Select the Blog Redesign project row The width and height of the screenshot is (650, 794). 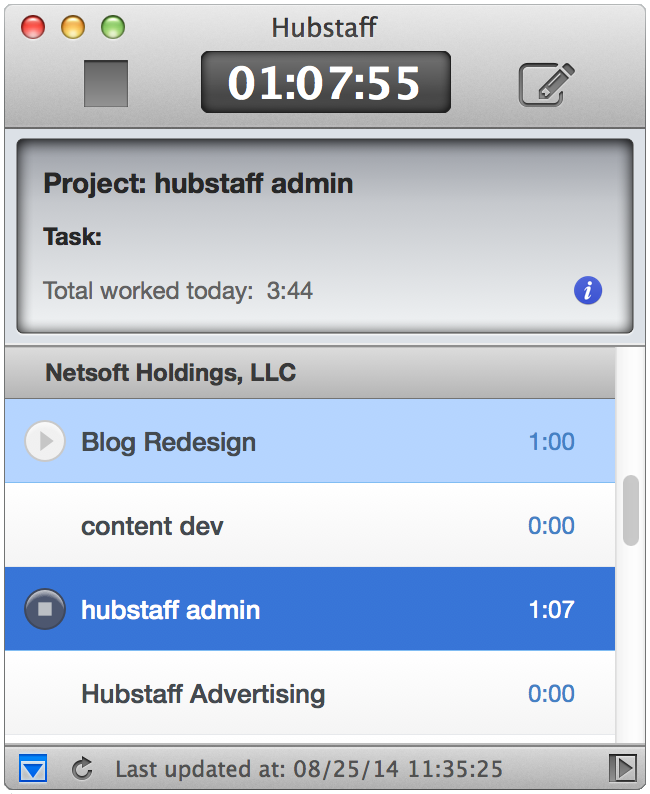(310, 441)
